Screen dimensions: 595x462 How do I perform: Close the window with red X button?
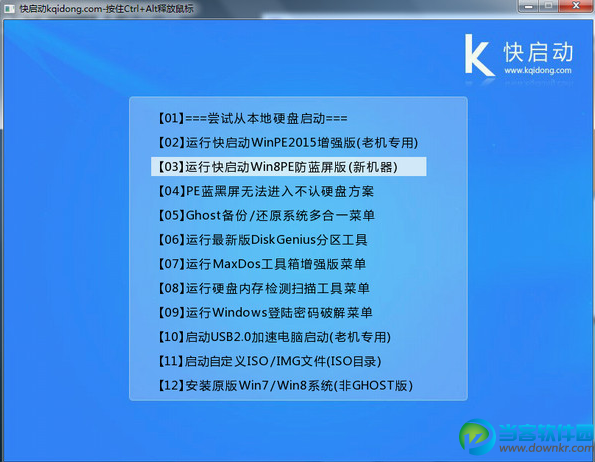576,6
